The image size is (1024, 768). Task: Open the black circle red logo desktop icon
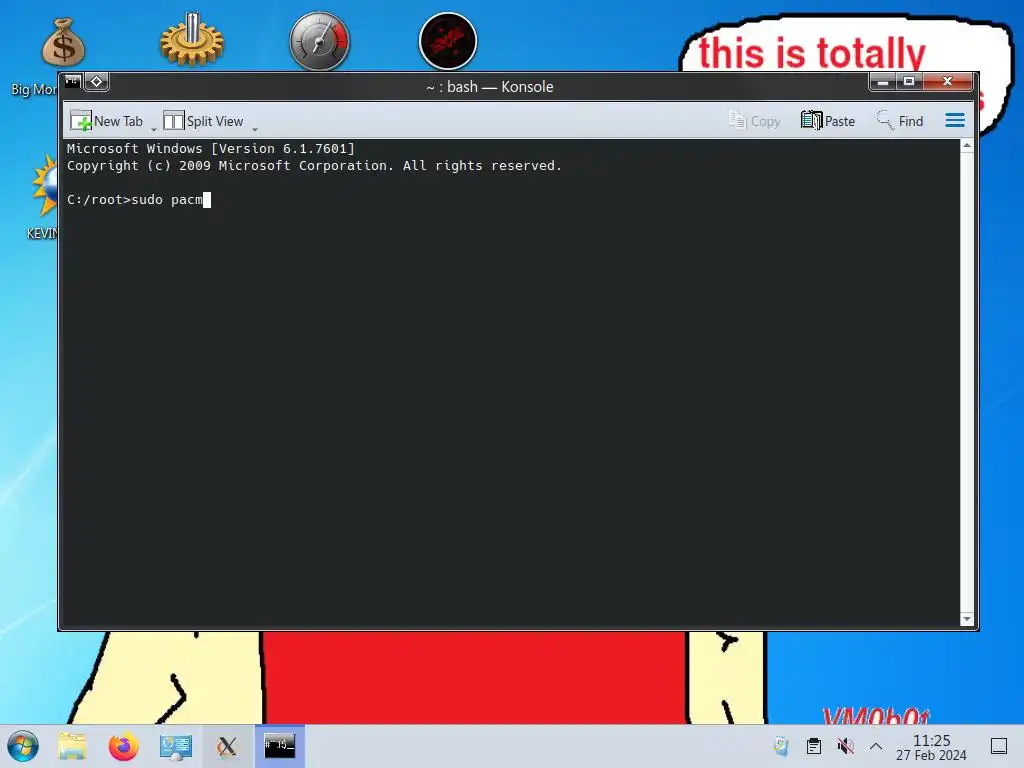click(448, 41)
